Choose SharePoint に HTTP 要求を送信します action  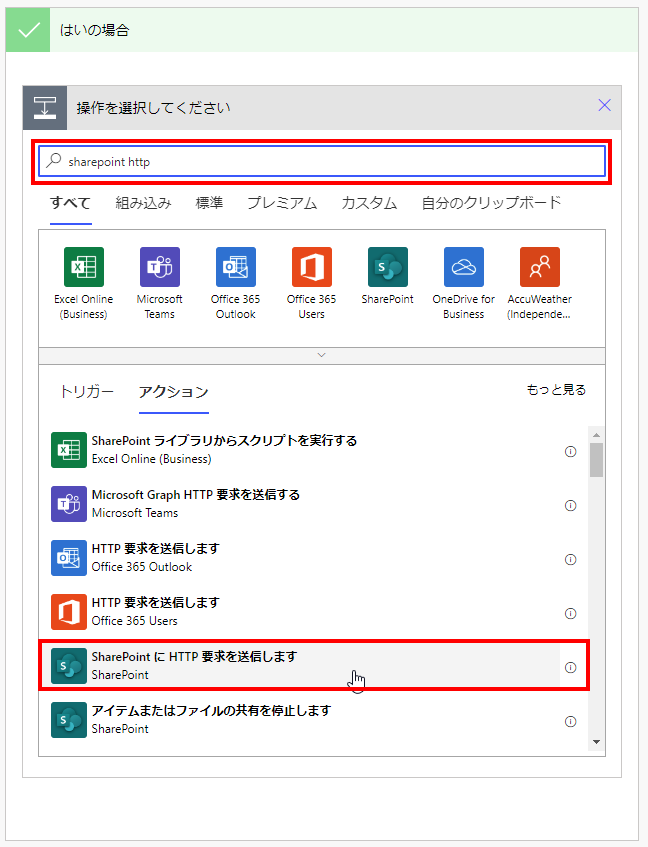[x=305, y=666]
